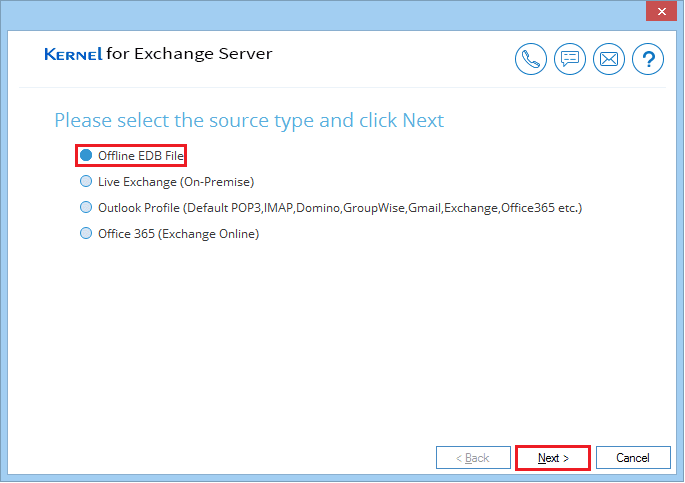Click the Next button

(x=553, y=458)
